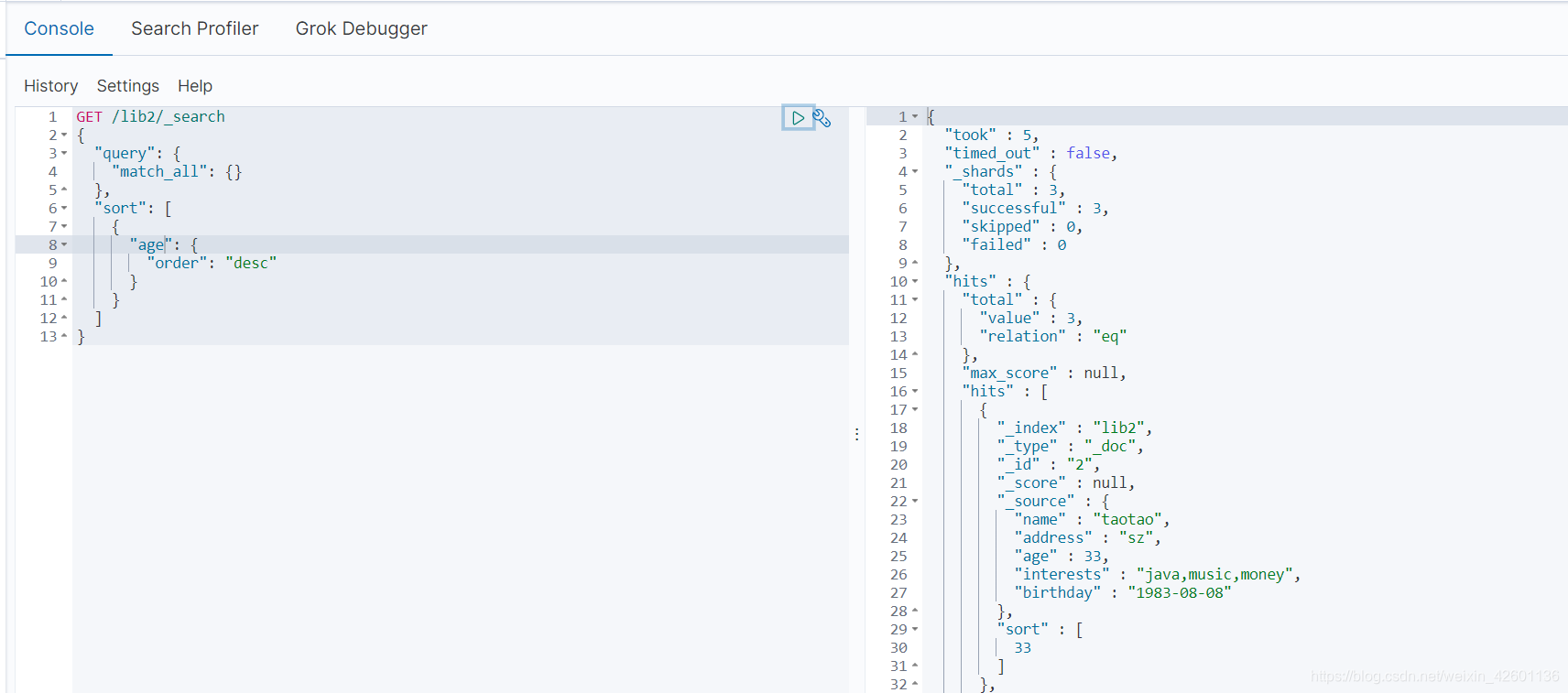The width and height of the screenshot is (1568, 693).
Task: Click the "birthday" : "1983-08-08" line
Action: coord(1123,592)
